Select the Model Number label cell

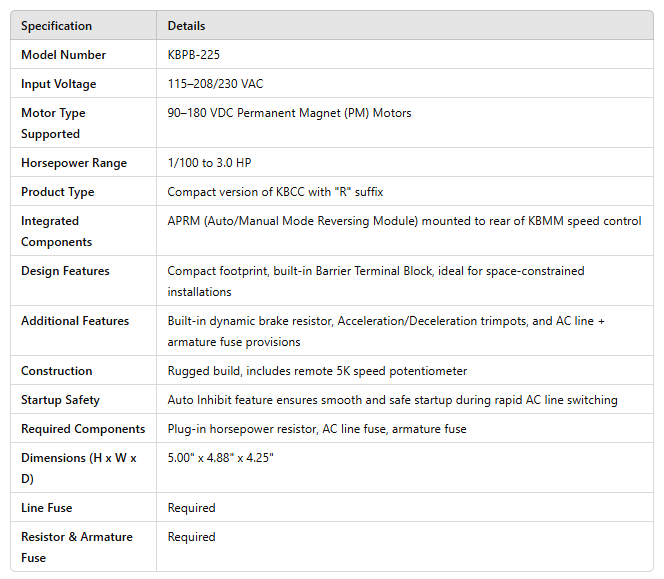[63, 55]
